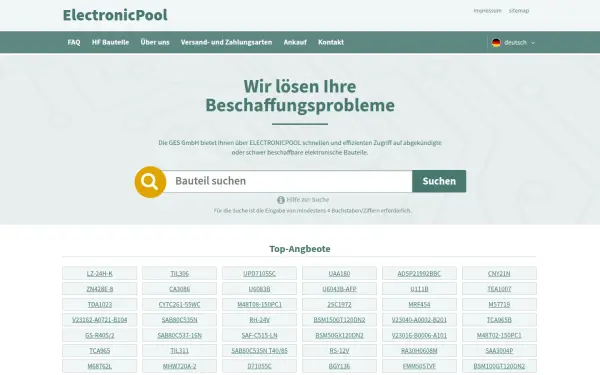Open the TEA1007 offer
Screen dimensions: 600x375
point(499,289)
